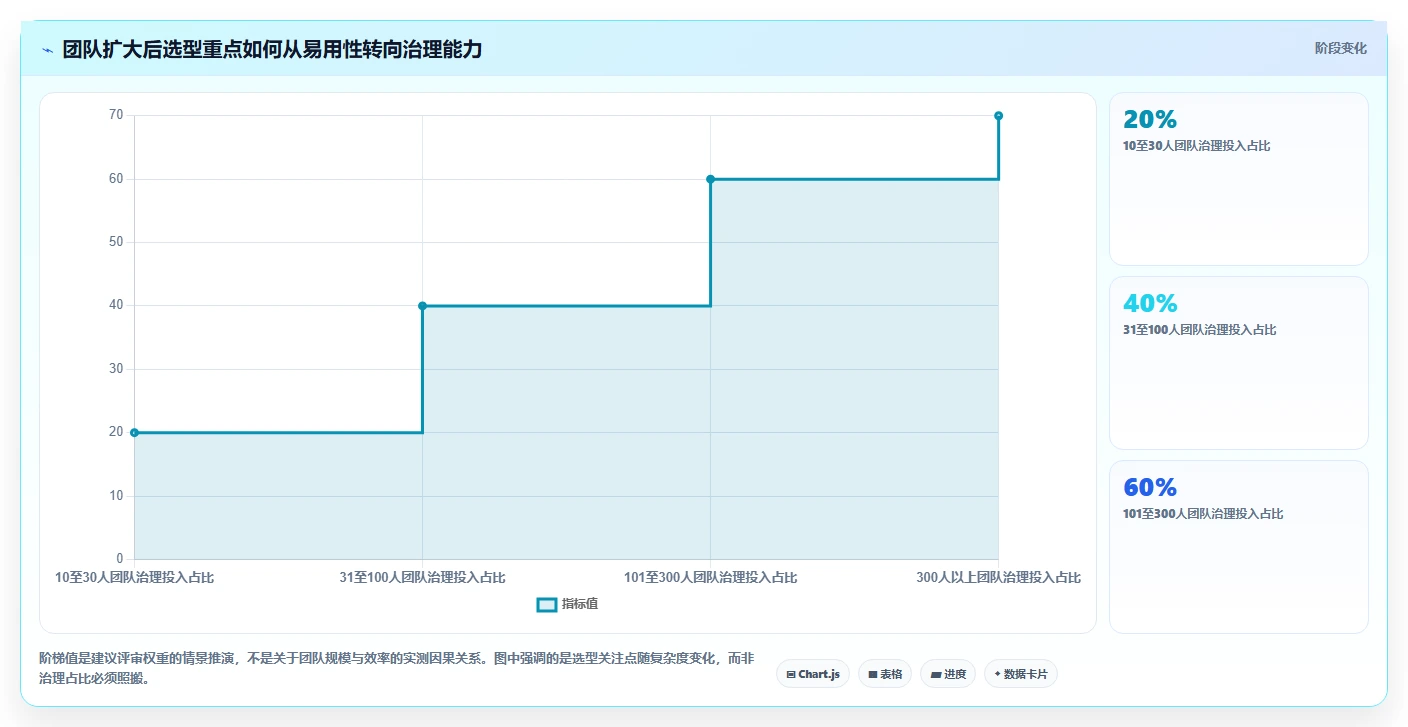Select the 进度 tag chip
This screenshot has width=1408, height=727.
pyautogui.click(x=948, y=674)
